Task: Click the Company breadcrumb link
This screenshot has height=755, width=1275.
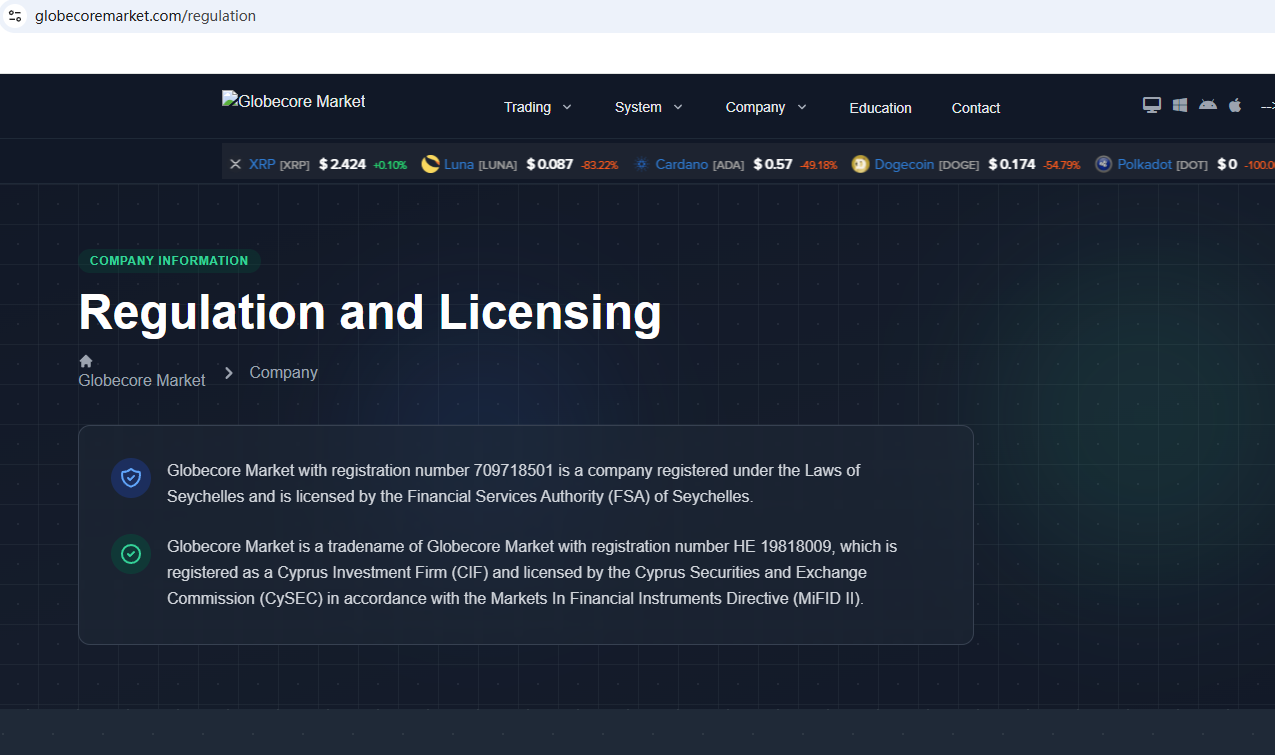Action: click(x=283, y=372)
